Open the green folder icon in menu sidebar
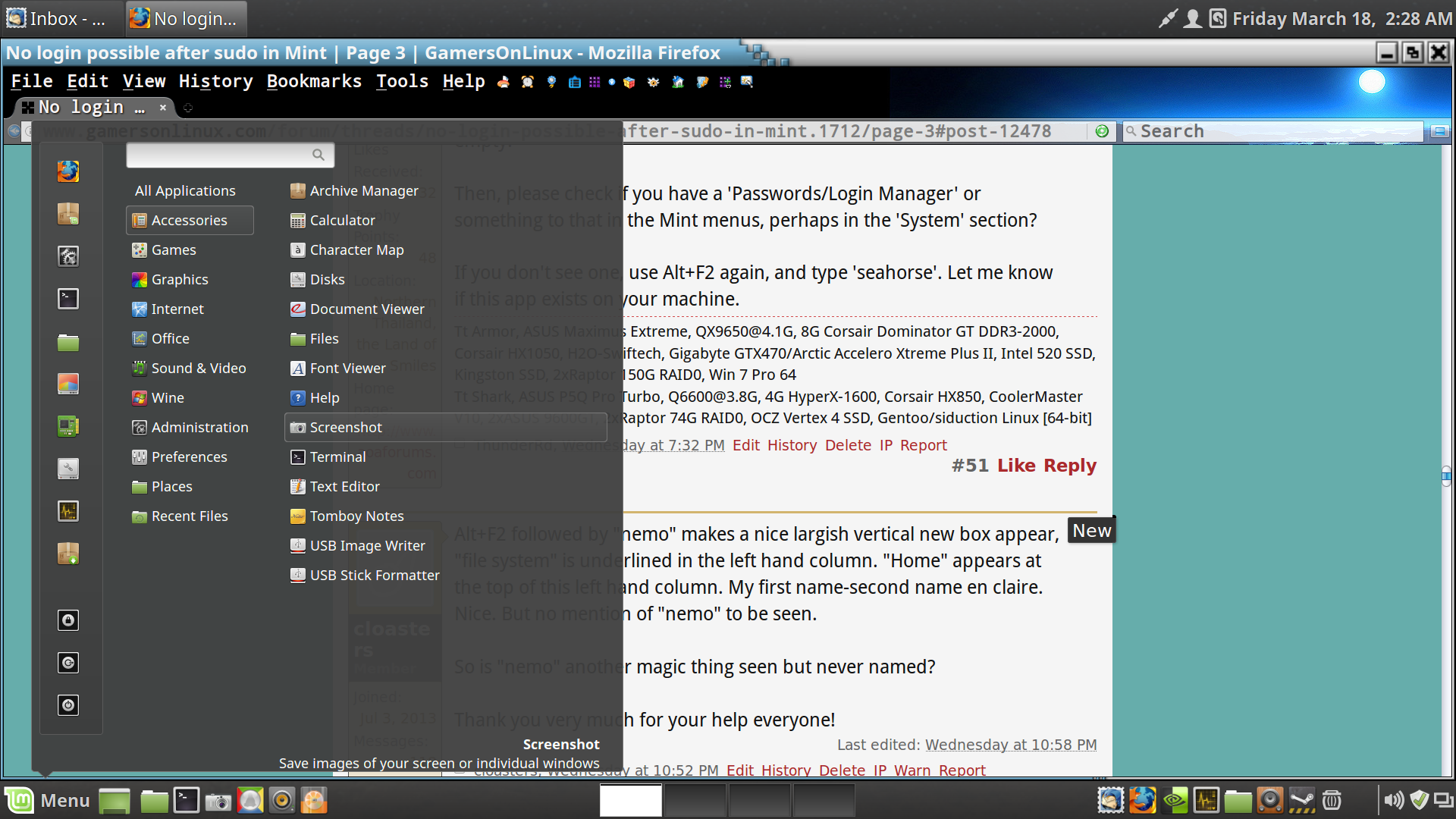The image size is (1456, 819). (68, 341)
